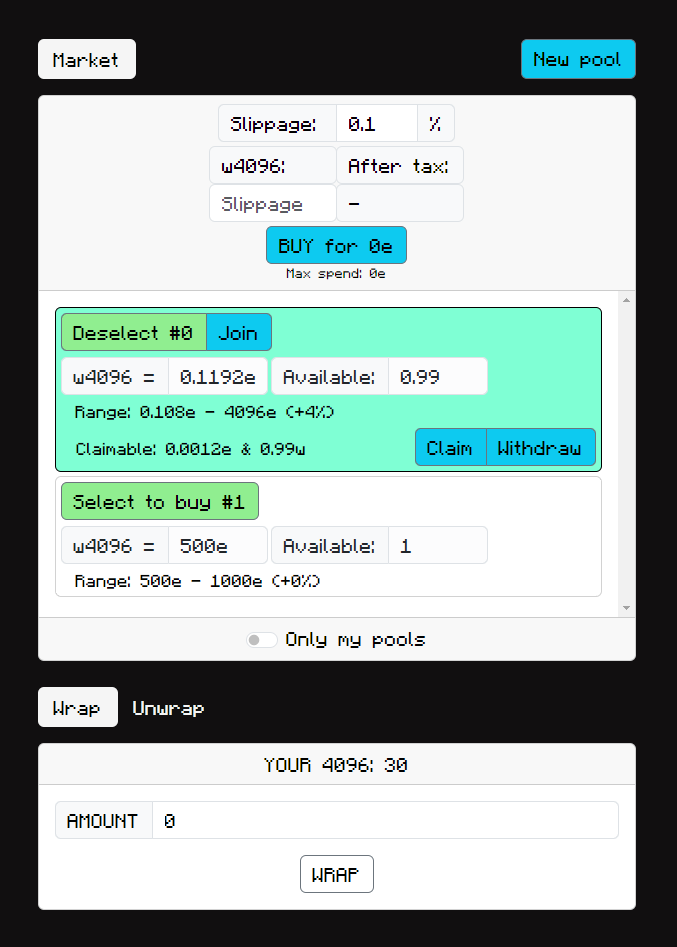
Task: Deselect pool #0
Action: click(133, 332)
